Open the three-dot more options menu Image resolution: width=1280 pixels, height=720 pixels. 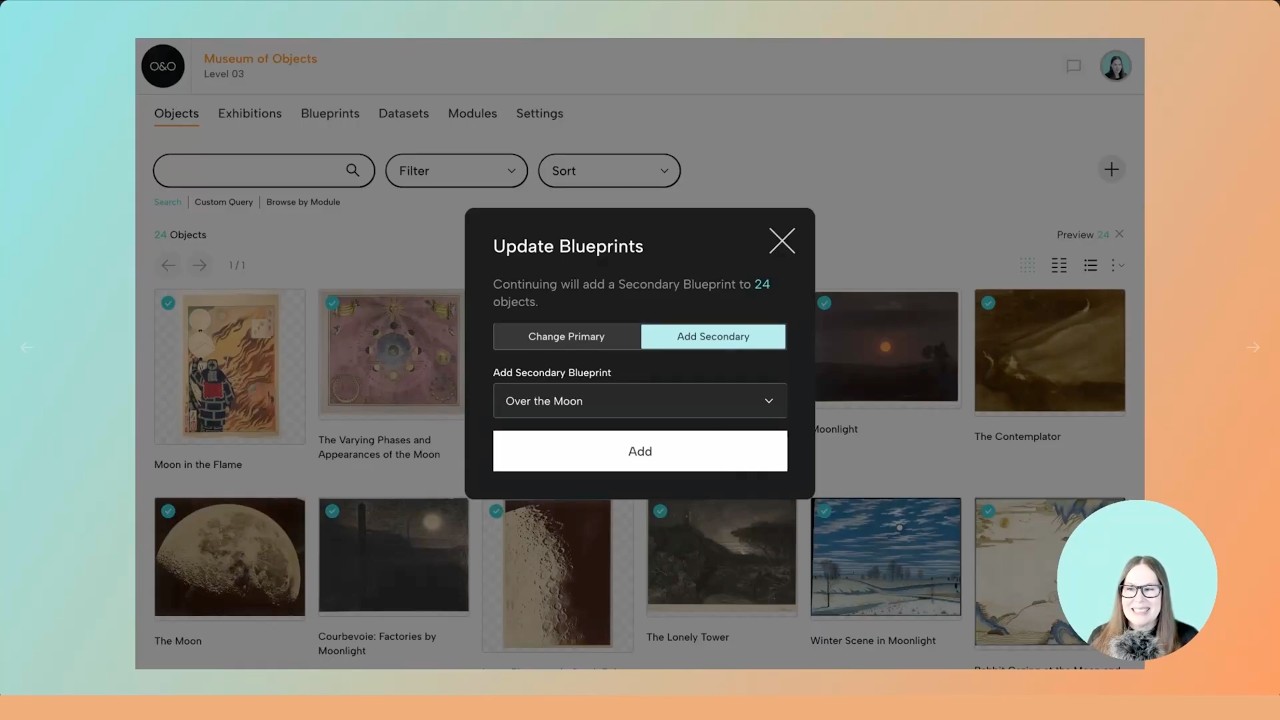pos(1118,265)
